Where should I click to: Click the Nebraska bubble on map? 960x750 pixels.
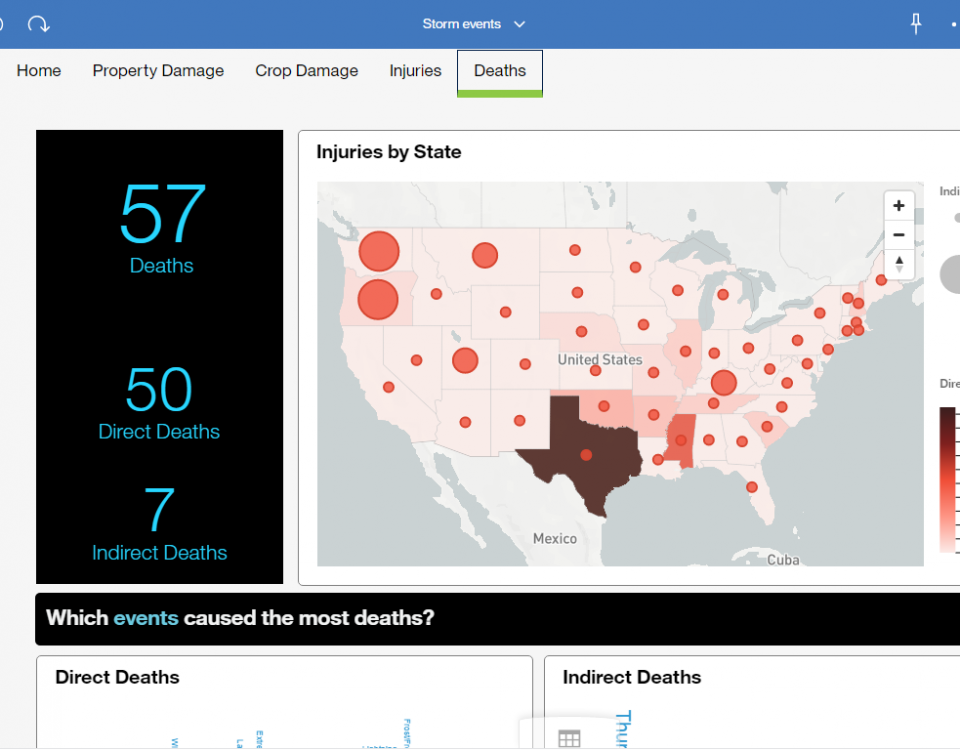(582, 332)
